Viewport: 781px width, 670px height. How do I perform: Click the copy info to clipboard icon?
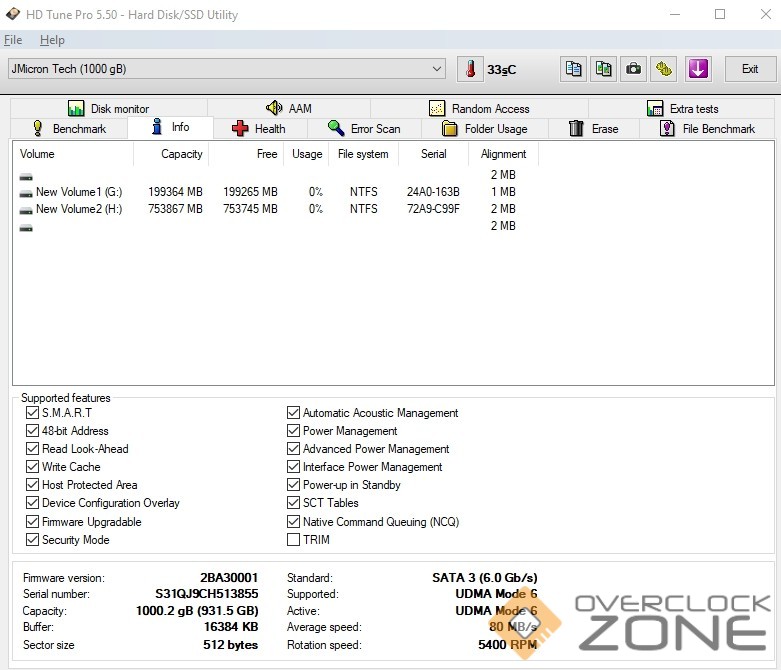(573, 69)
